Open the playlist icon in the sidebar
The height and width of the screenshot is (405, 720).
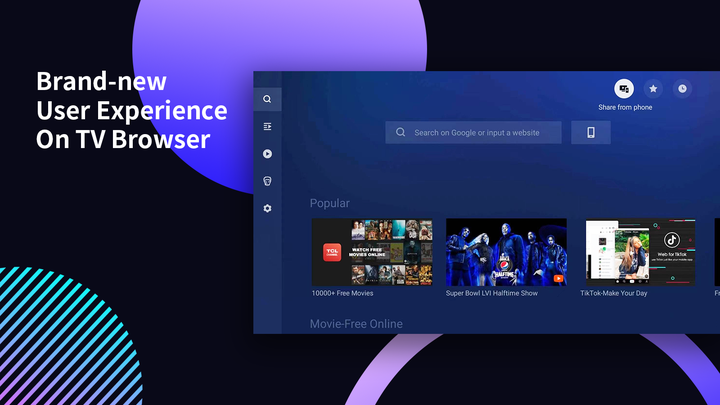pos(267,126)
